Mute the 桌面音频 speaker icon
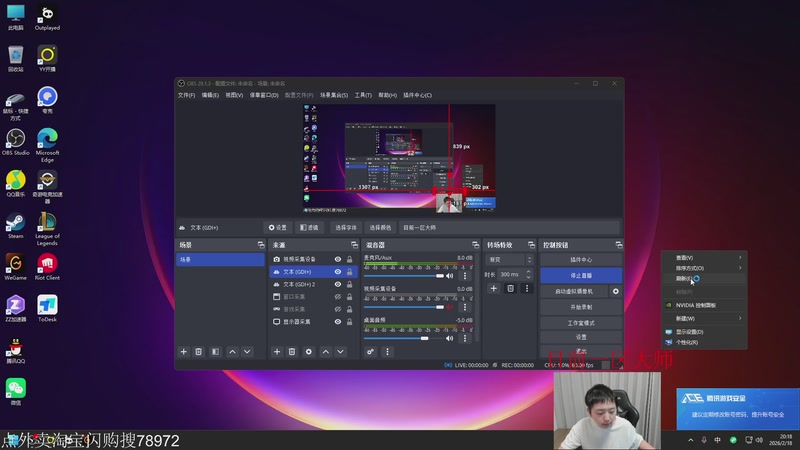 [449, 338]
